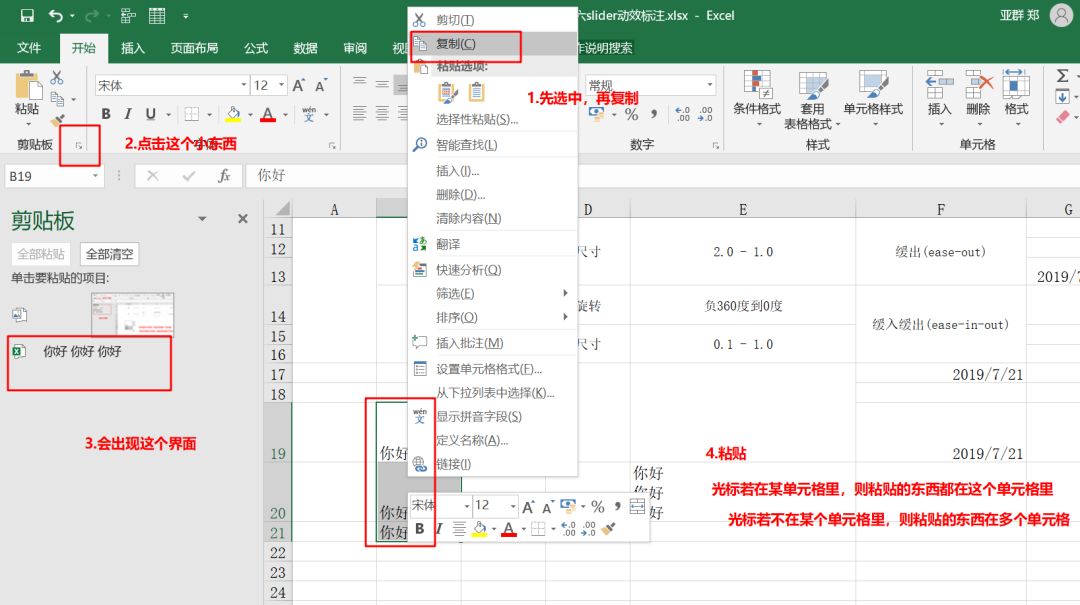This screenshot has height=605, width=1080.
Task: Click the fx insert function icon
Action: [x=224, y=176]
